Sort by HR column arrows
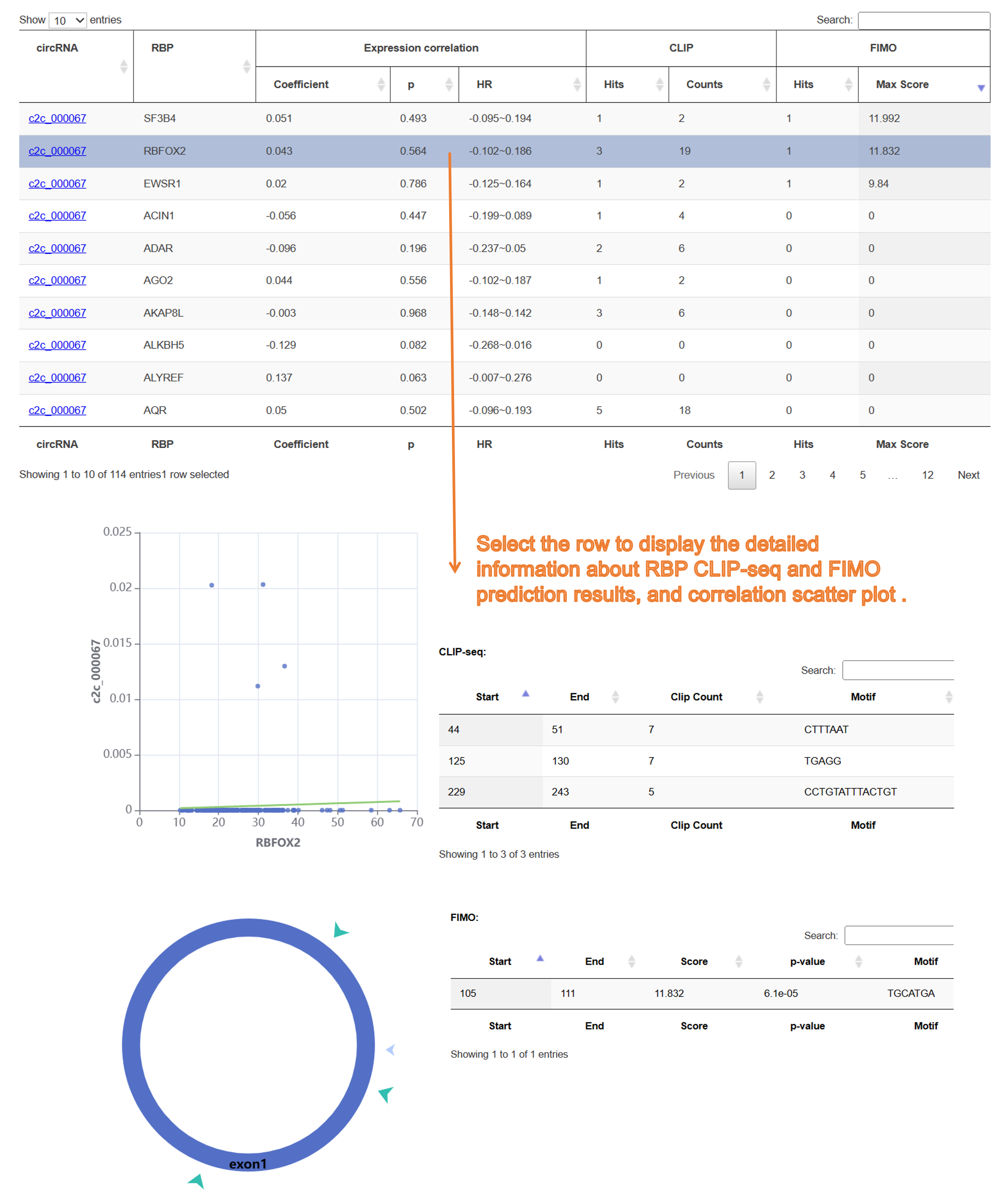 coord(577,84)
